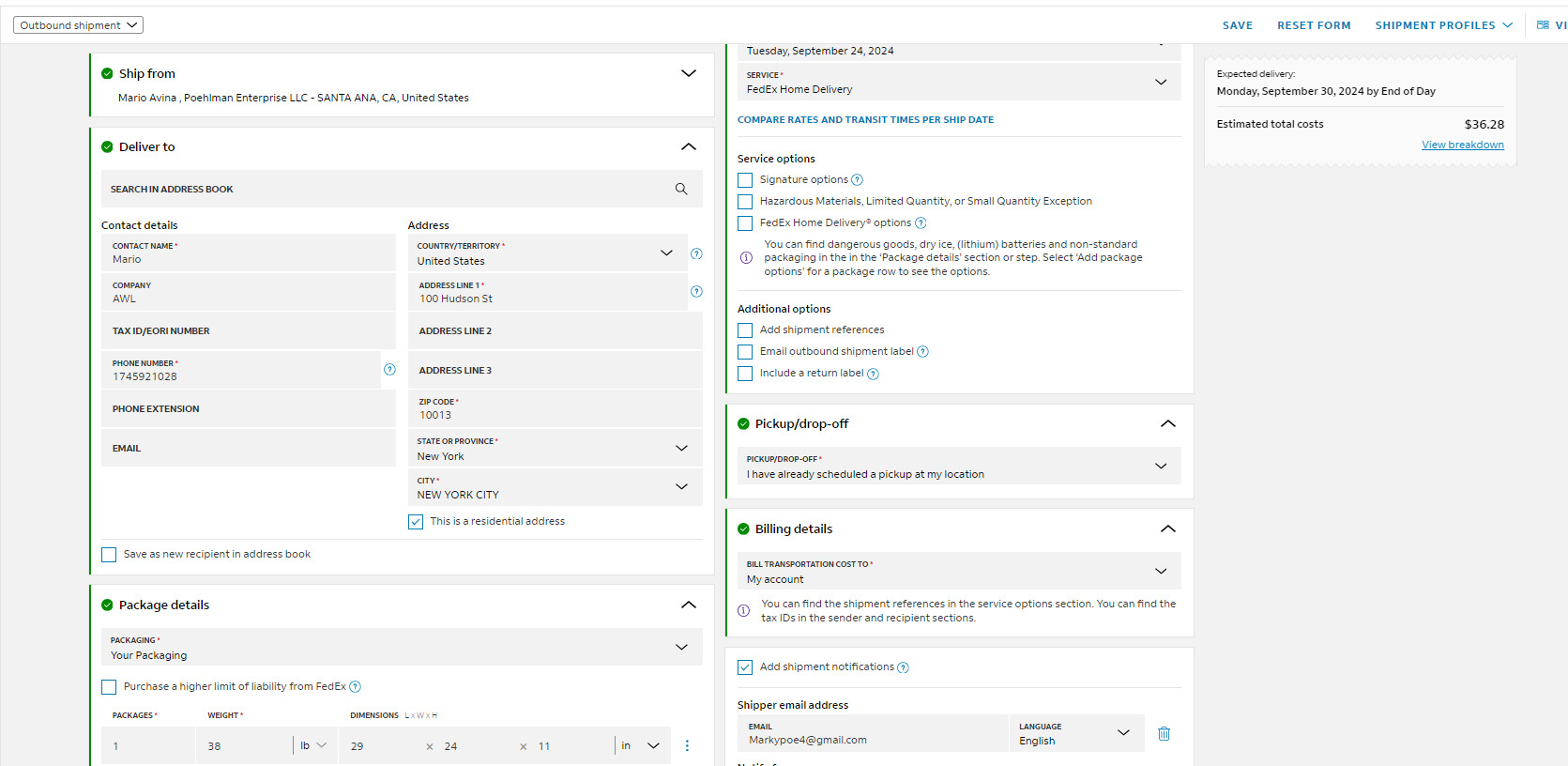Open help icon next to Address Line 1
This screenshot has width=1568, height=766.
point(696,291)
